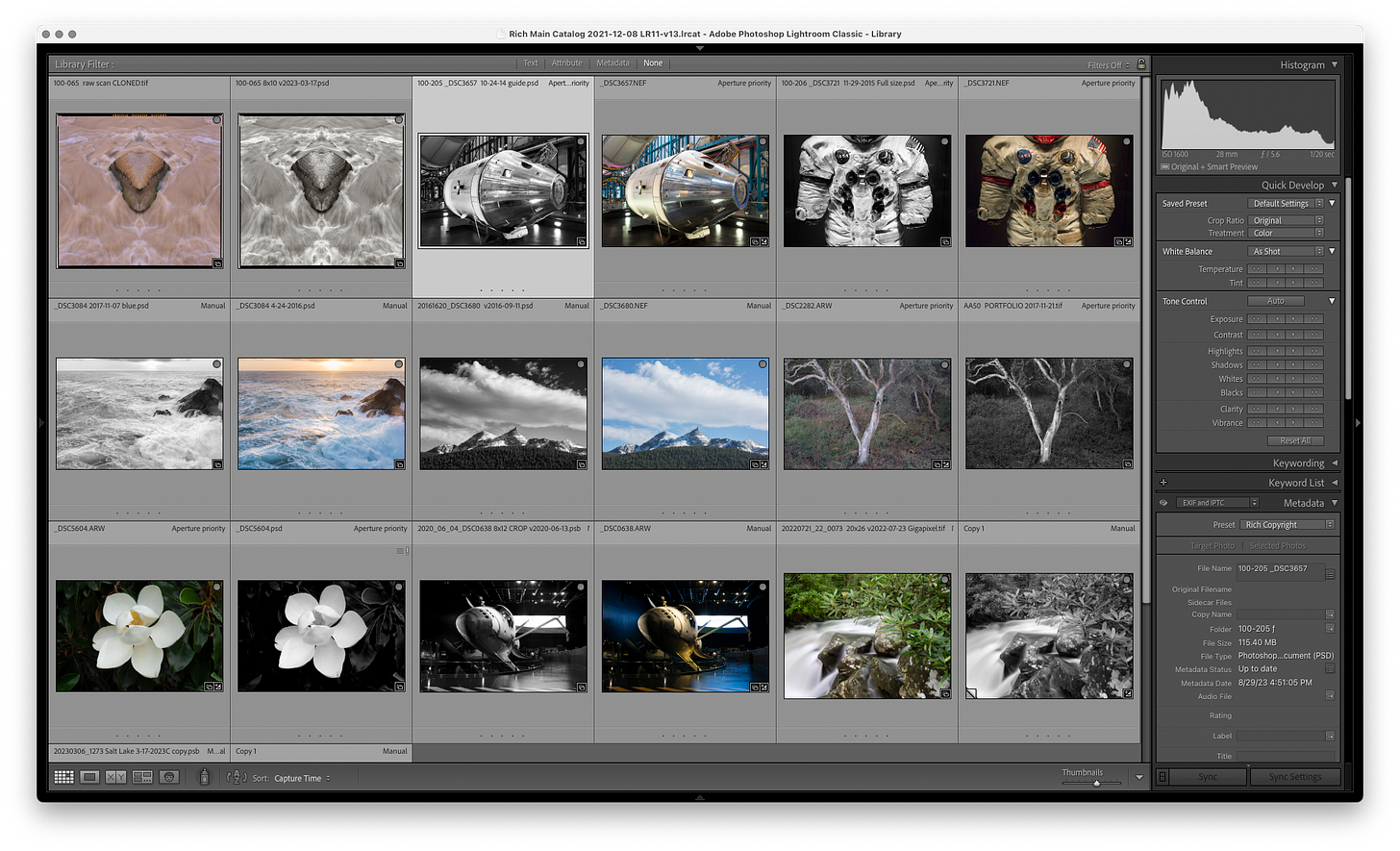
Task: Adjust the Thumbnails size slider
Action: (1096, 783)
